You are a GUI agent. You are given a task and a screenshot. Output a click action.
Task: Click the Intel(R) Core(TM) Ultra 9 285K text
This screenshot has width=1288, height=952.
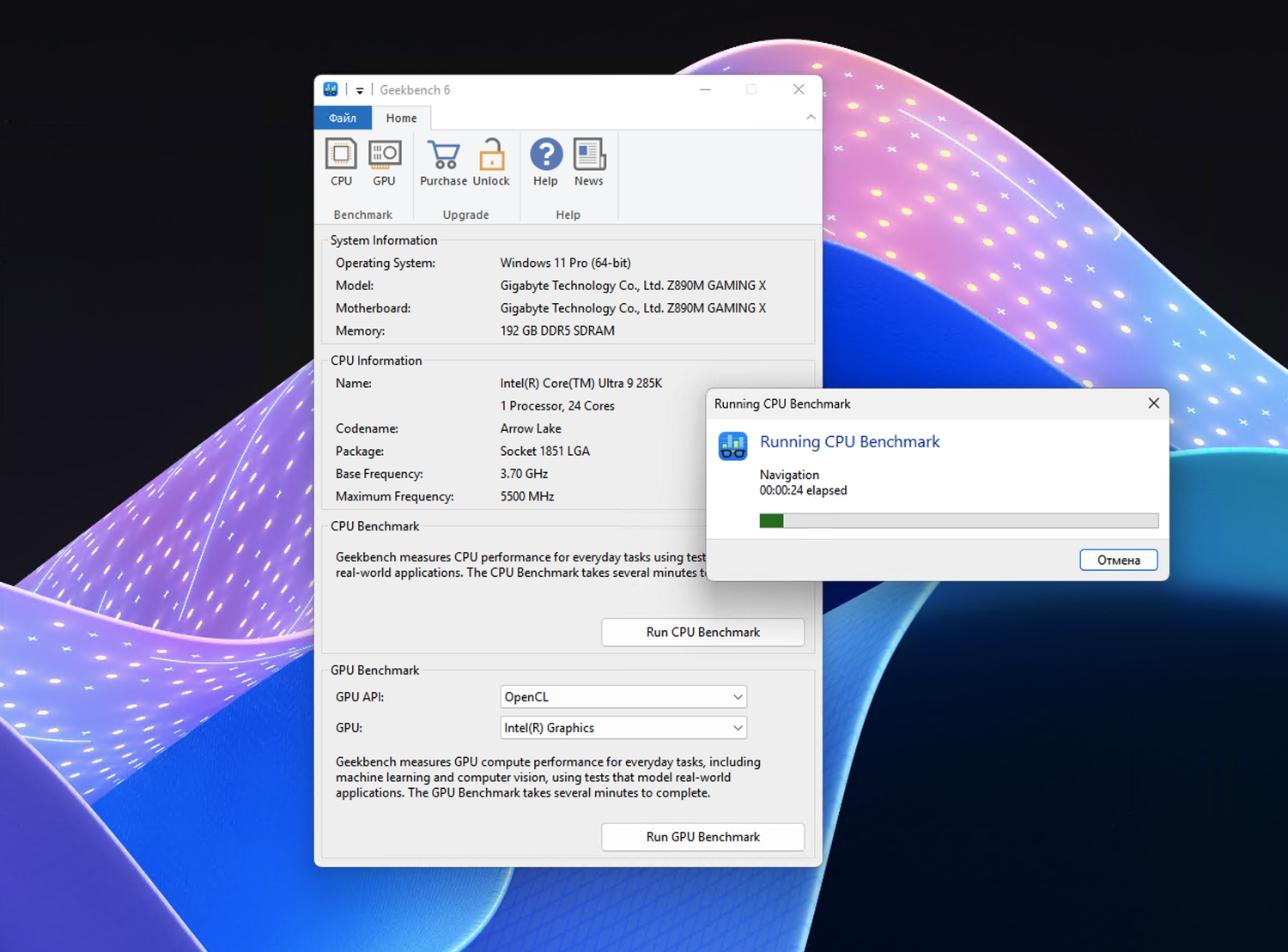point(581,384)
